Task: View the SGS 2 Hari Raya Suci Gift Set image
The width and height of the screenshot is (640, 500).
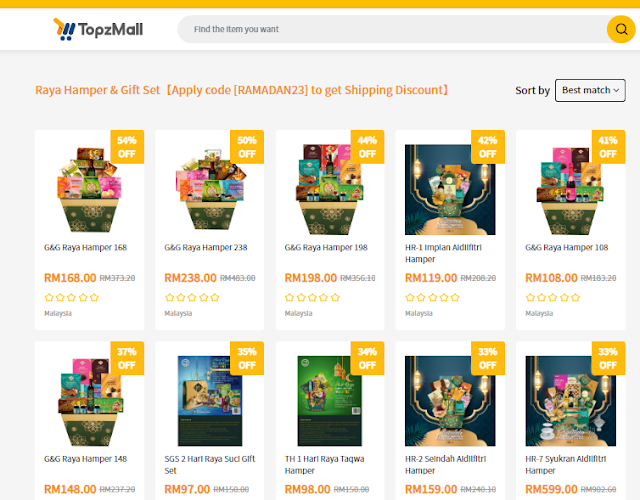Action: 209,401
